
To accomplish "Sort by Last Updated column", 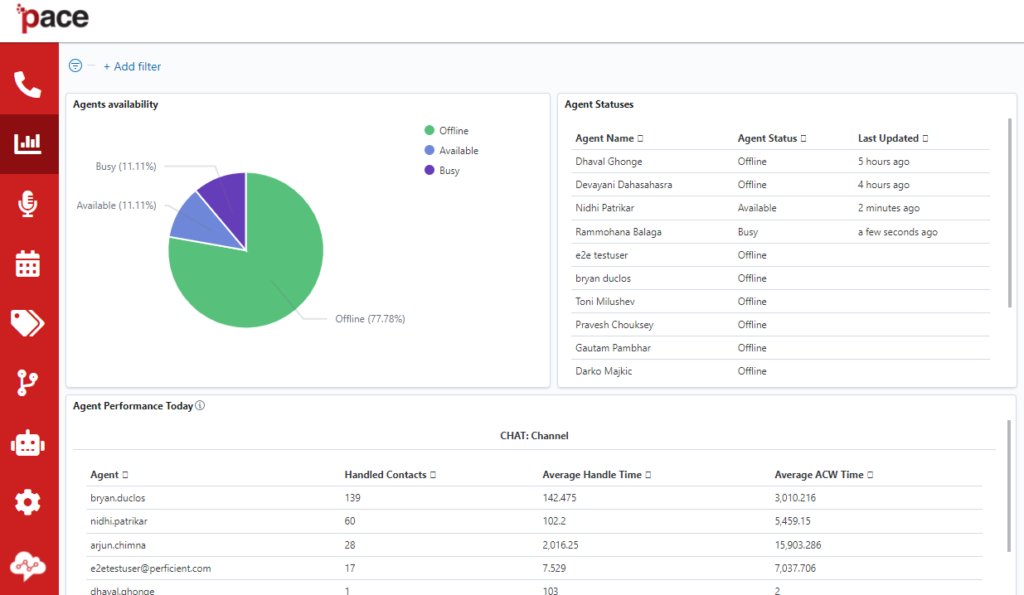I will coord(893,138).
